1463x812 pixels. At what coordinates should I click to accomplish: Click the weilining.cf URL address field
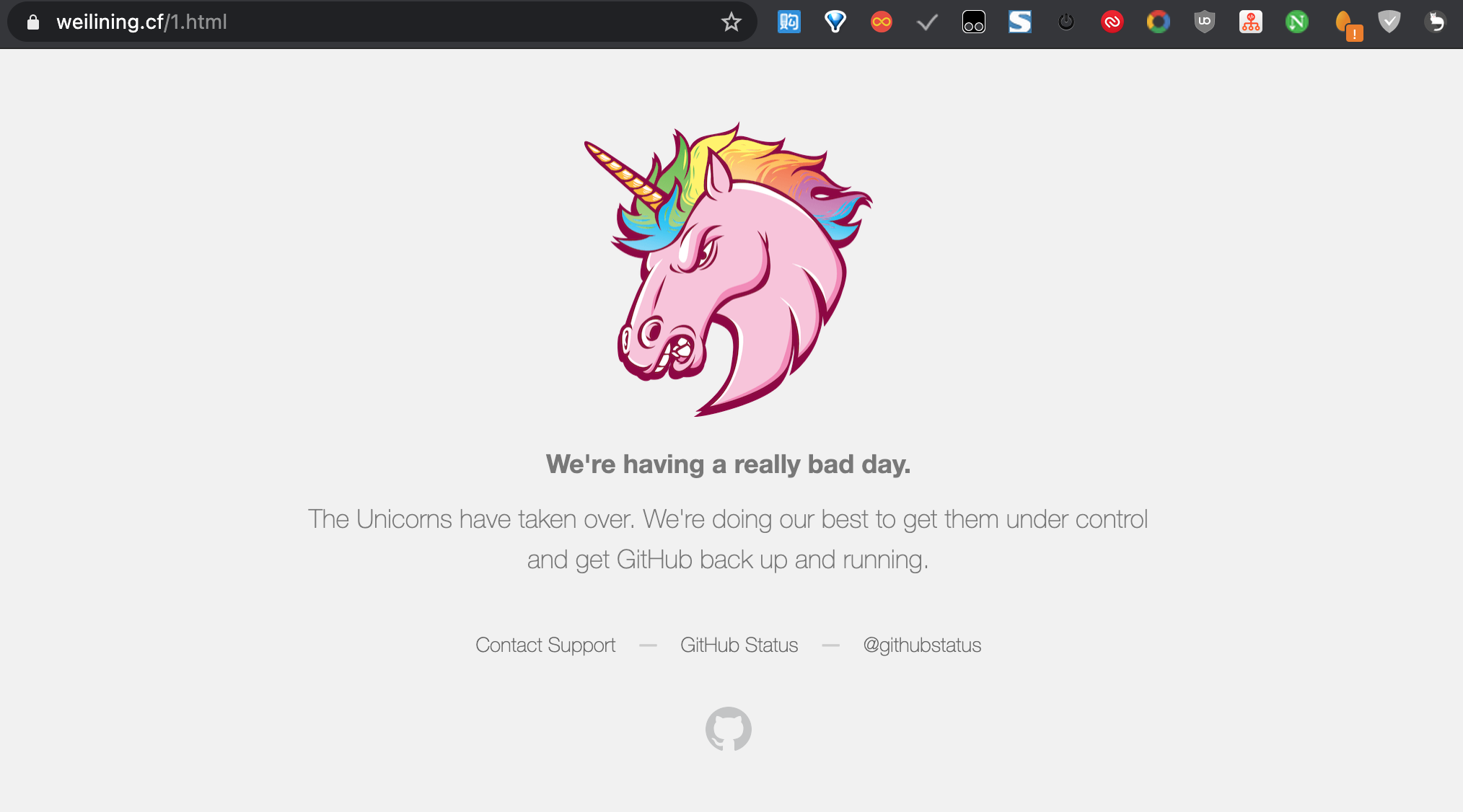(361, 22)
